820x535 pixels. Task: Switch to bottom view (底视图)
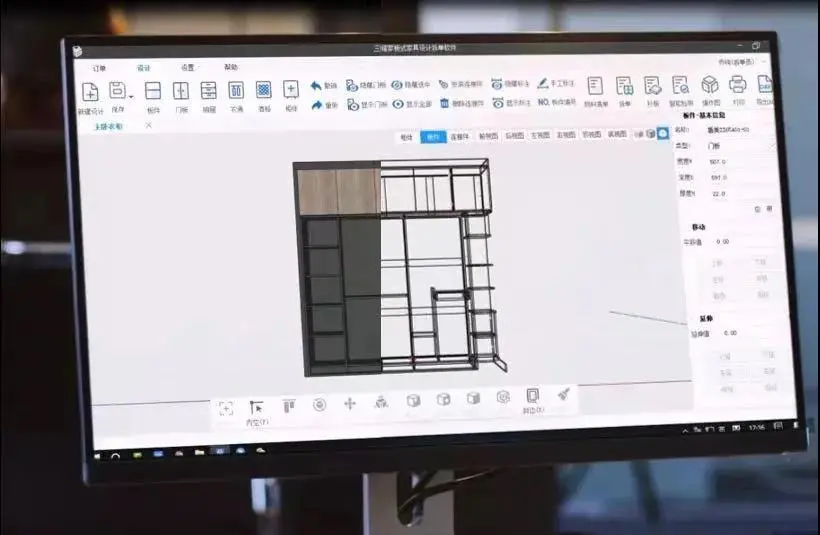(617, 134)
